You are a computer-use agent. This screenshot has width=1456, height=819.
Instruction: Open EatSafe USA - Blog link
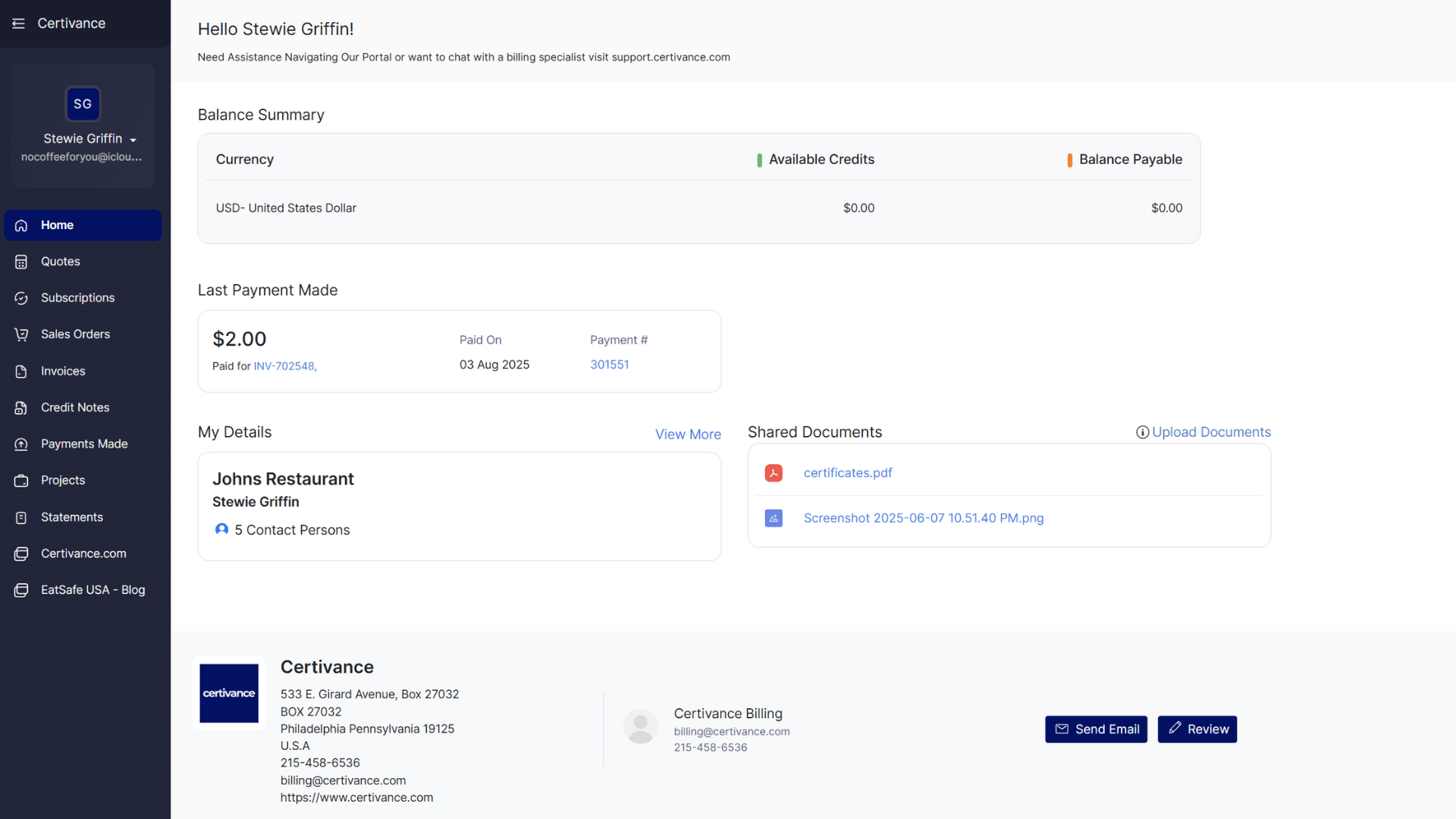pos(93,590)
